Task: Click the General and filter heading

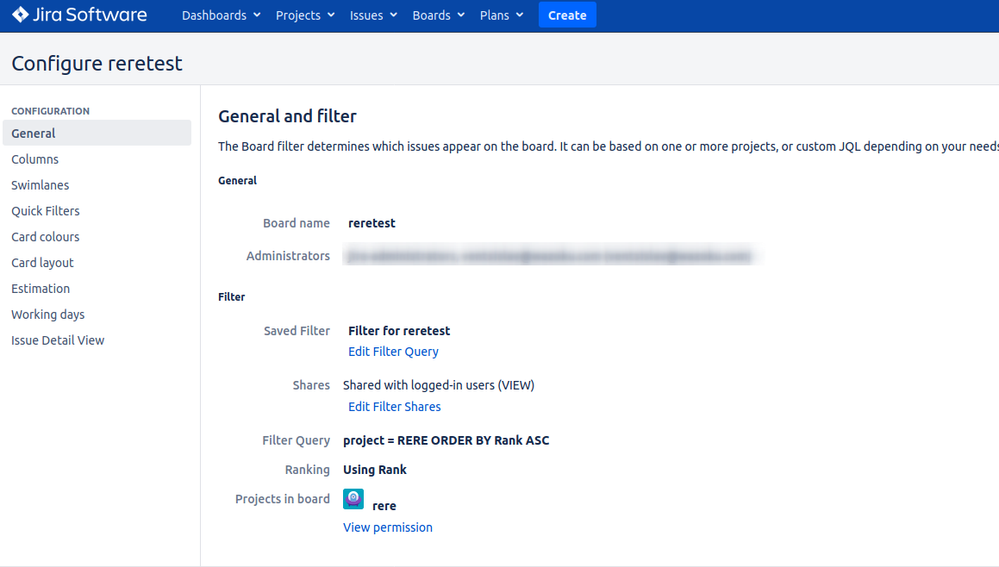Action: [287, 116]
